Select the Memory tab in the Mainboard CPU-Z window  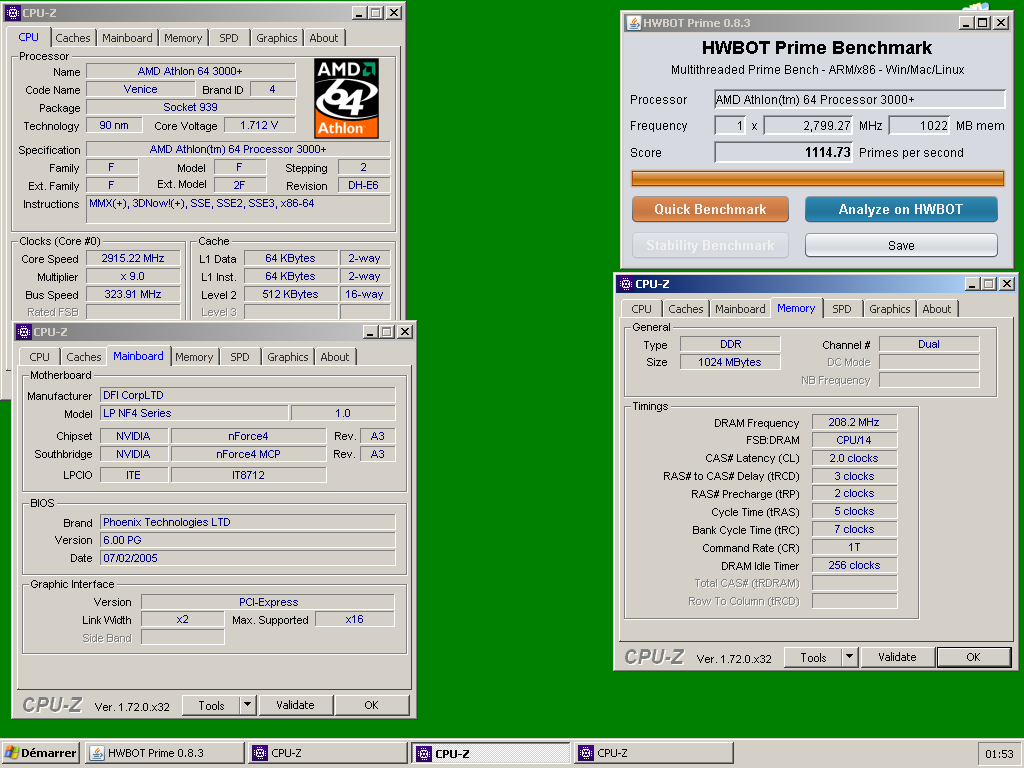pyautogui.click(x=194, y=357)
